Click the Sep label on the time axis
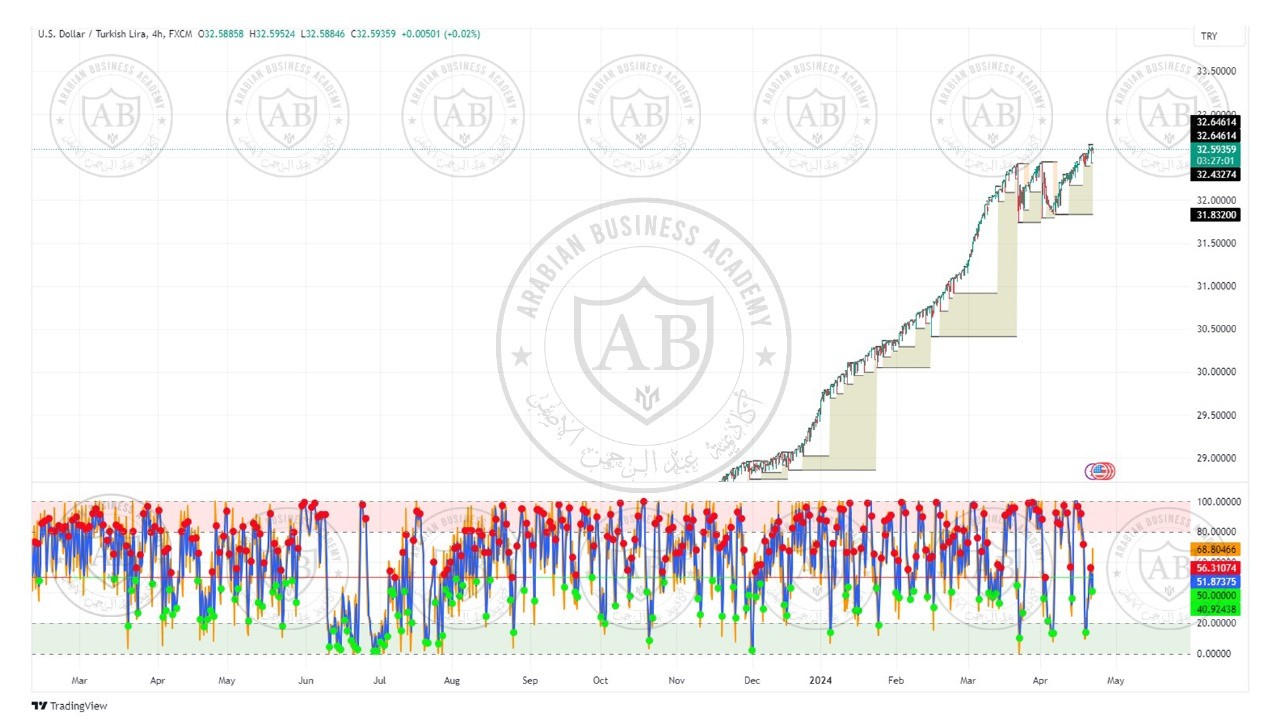This screenshot has width=1280, height=720. pos(529,680)
